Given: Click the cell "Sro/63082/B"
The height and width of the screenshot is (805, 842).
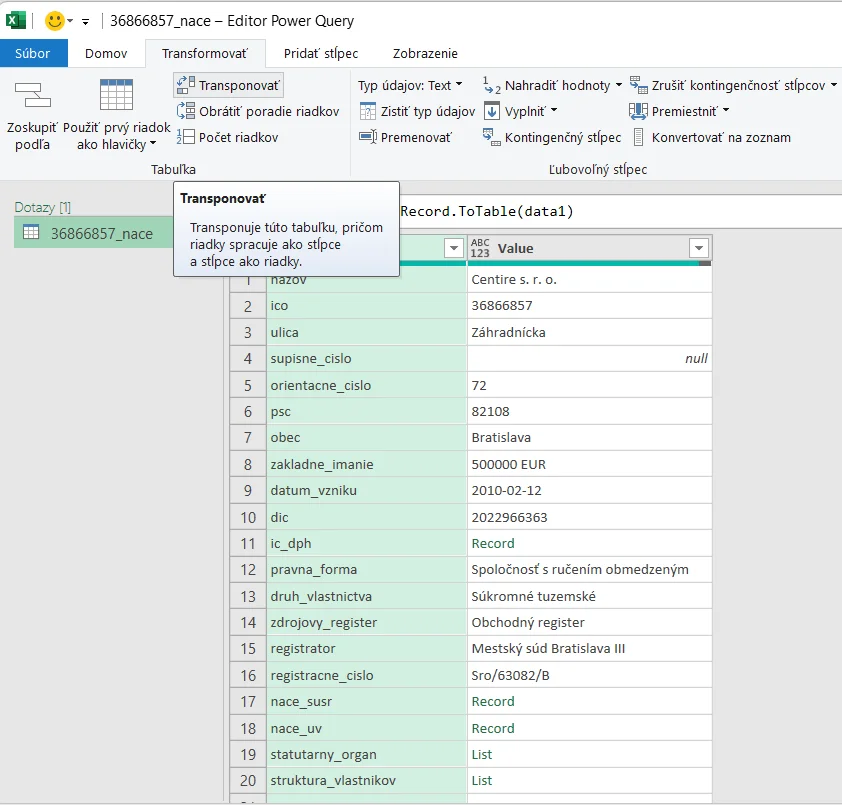Looking at the screenshot, I should pos(590,675).
